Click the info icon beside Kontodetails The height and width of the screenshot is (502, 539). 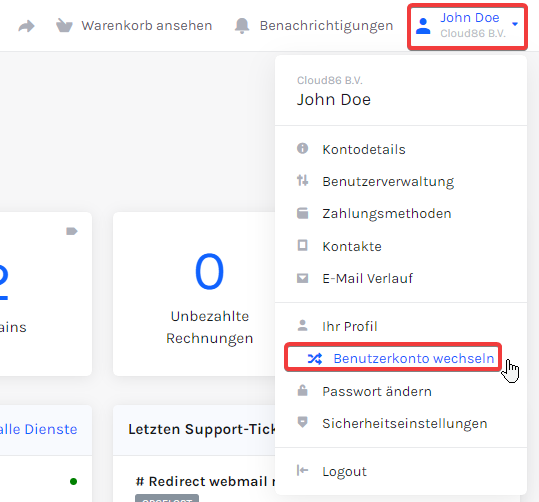tap(302, 149)
